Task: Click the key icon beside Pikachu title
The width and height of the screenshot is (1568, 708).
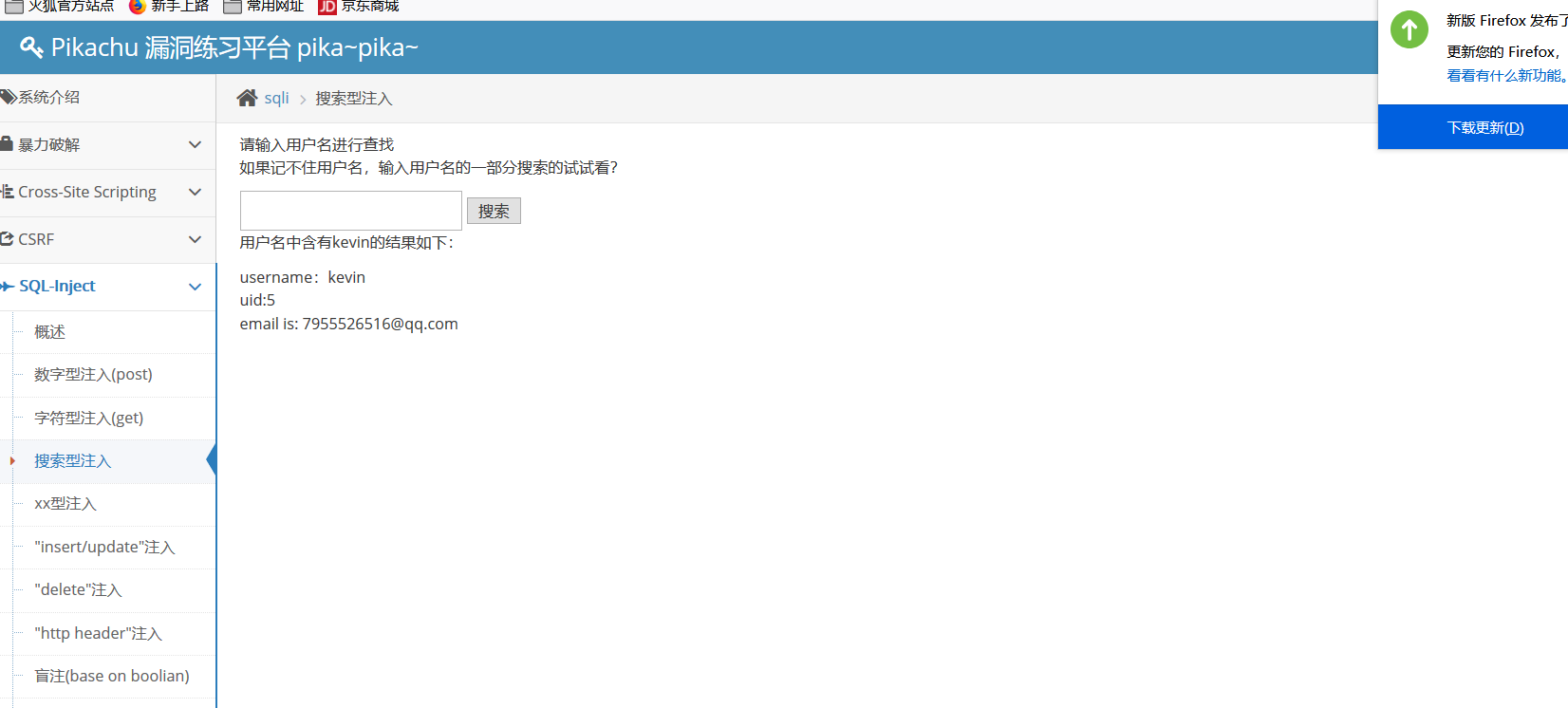Action: pos(31,47)
